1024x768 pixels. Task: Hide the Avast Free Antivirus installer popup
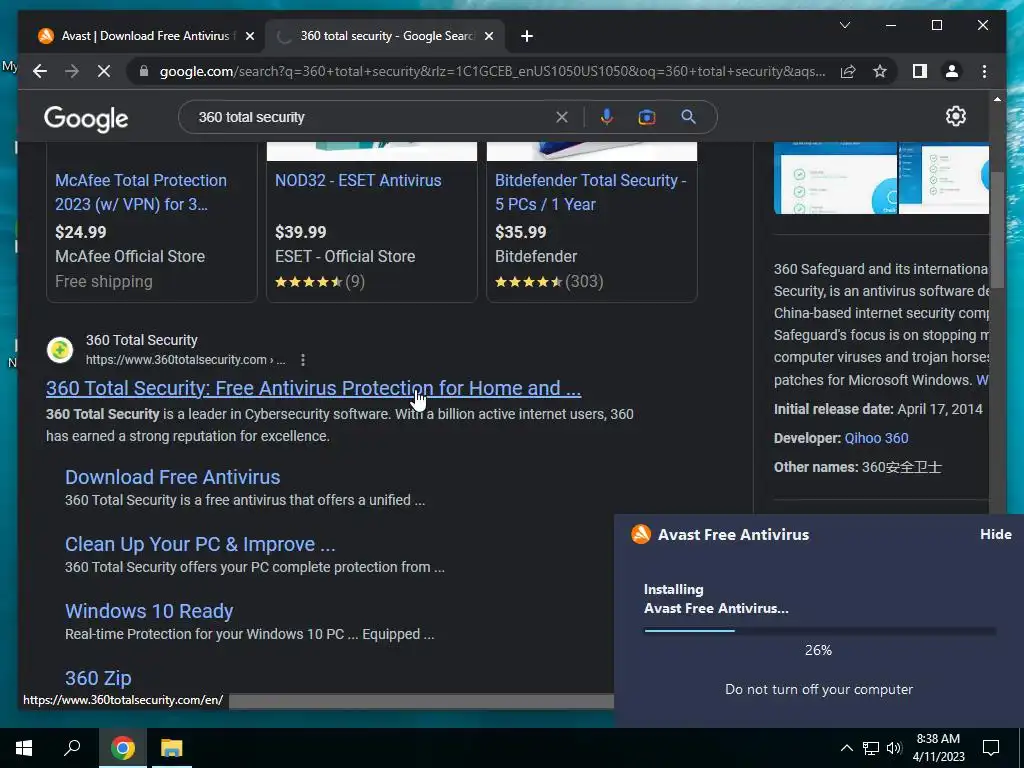(x=995, y=534)
